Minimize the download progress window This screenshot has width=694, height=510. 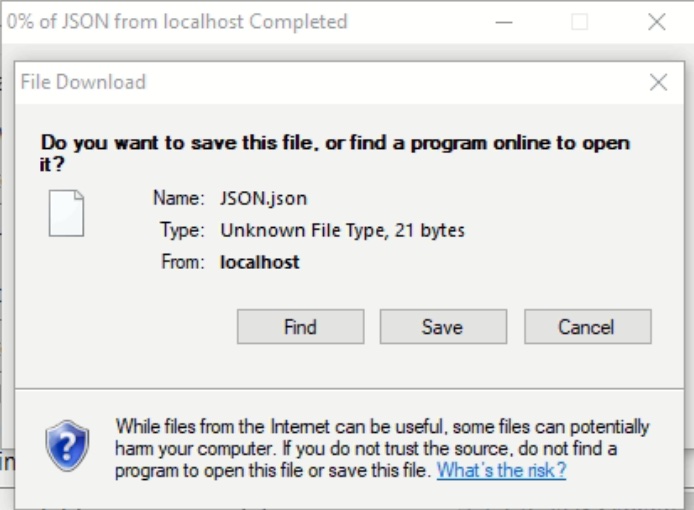[x=504, y=22]
